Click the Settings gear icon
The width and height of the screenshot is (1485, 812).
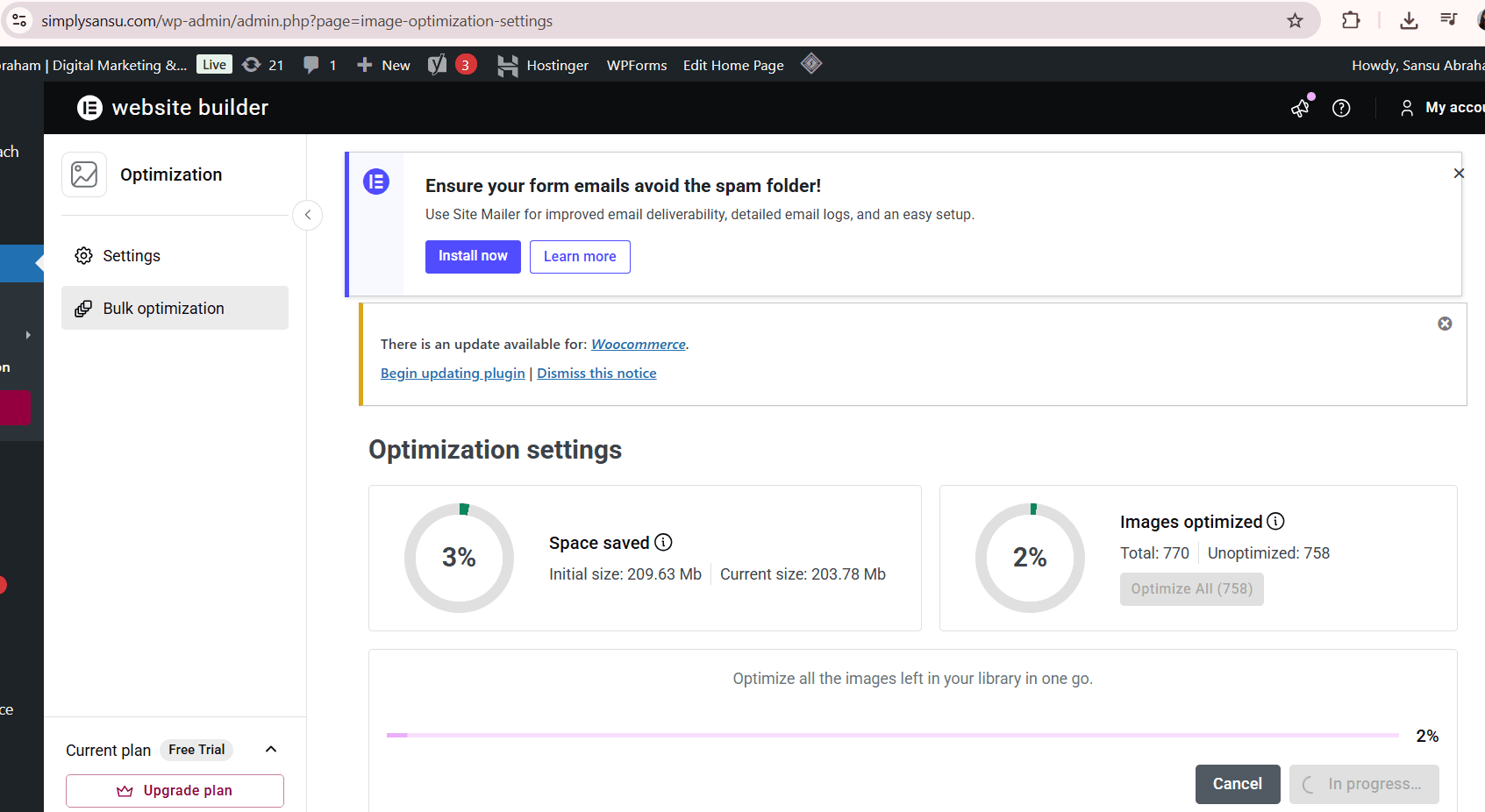point(83,255)
